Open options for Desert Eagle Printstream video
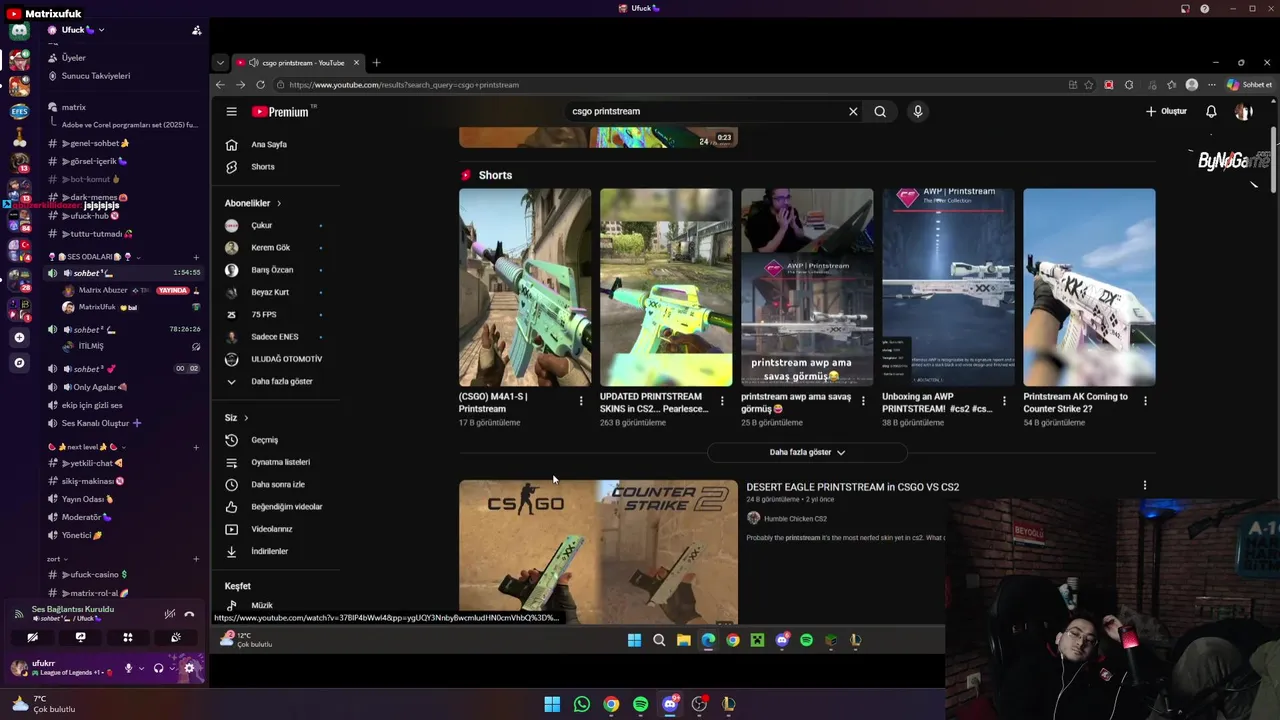The image size is (1280, 720). click(1145, 486)
